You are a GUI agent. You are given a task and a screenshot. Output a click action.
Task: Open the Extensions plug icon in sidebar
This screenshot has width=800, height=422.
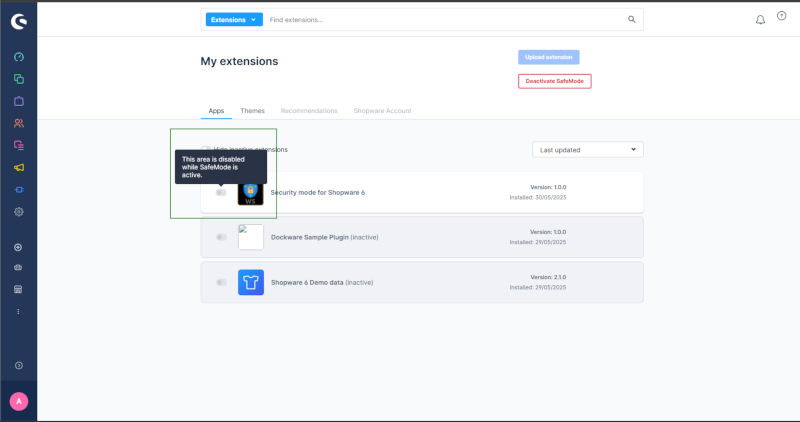(x=19, y=190)
